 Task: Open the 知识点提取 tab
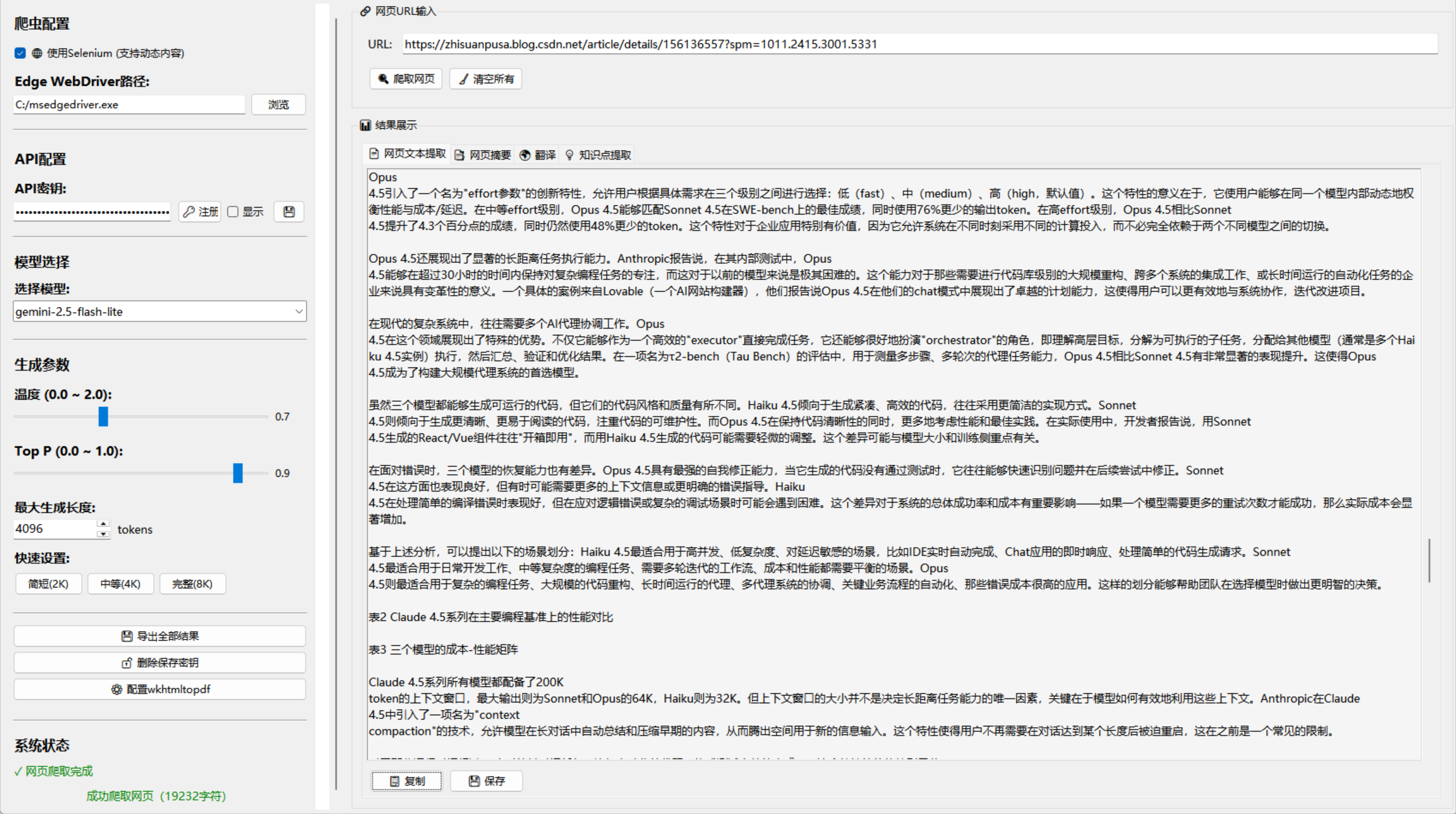click(598, 155)
